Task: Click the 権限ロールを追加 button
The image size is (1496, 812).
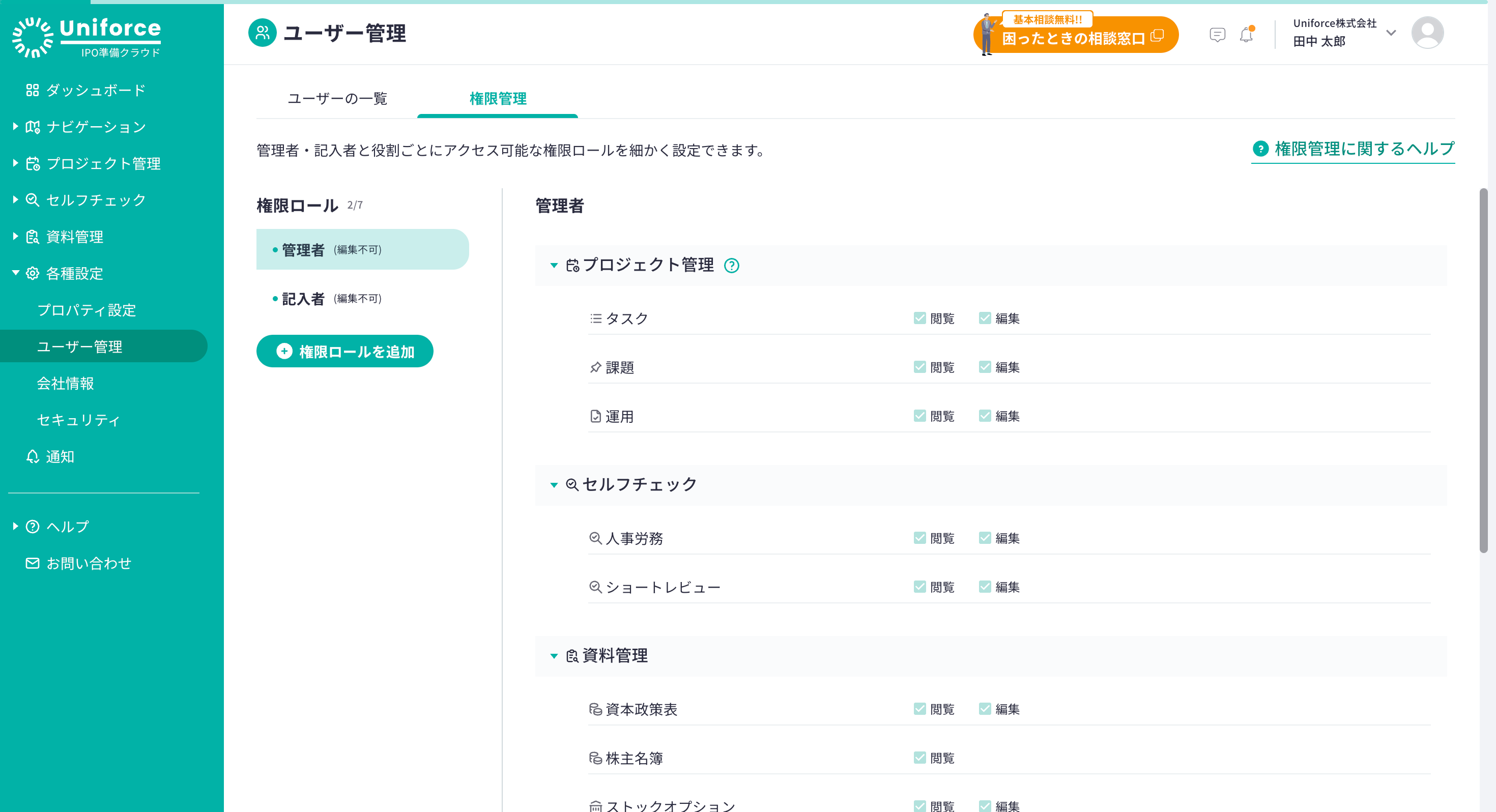Action: (x=345, y=351)
